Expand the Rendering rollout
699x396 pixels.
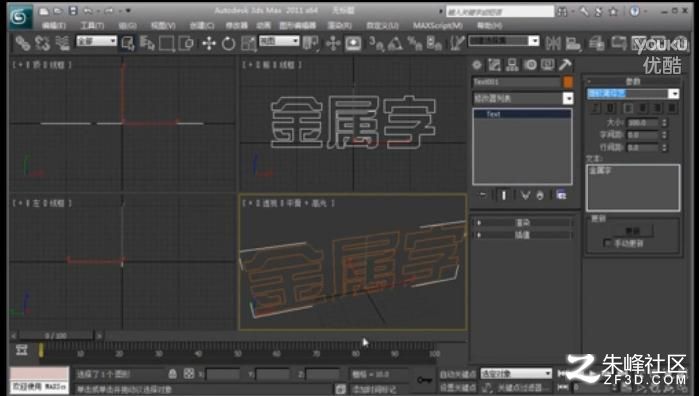(x=522, y=223)
